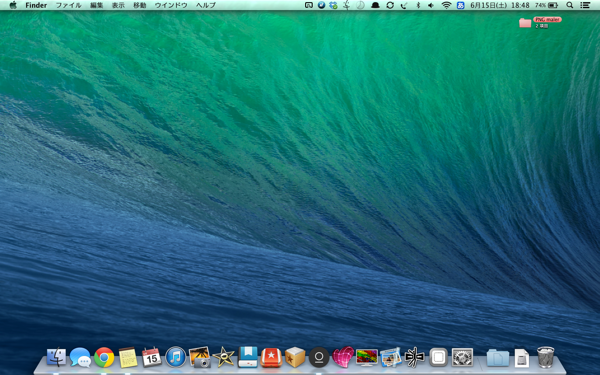This screenshot has width=600, height=375.
Task: Open the 表示 menu
Action: [x=118, y=5]
